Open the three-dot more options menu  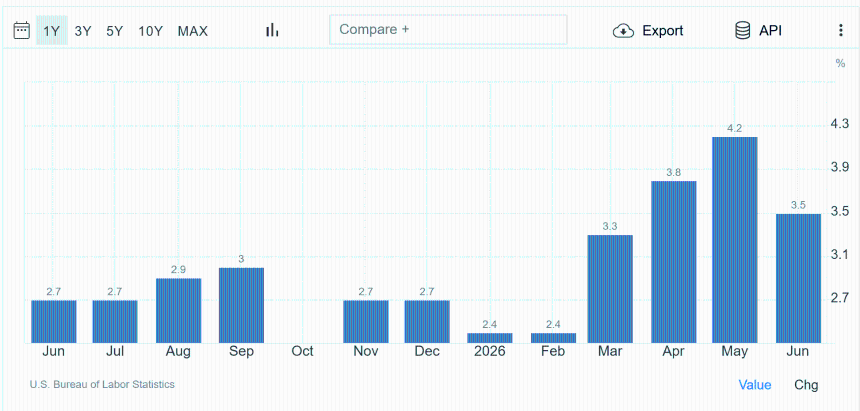(840, 31)
